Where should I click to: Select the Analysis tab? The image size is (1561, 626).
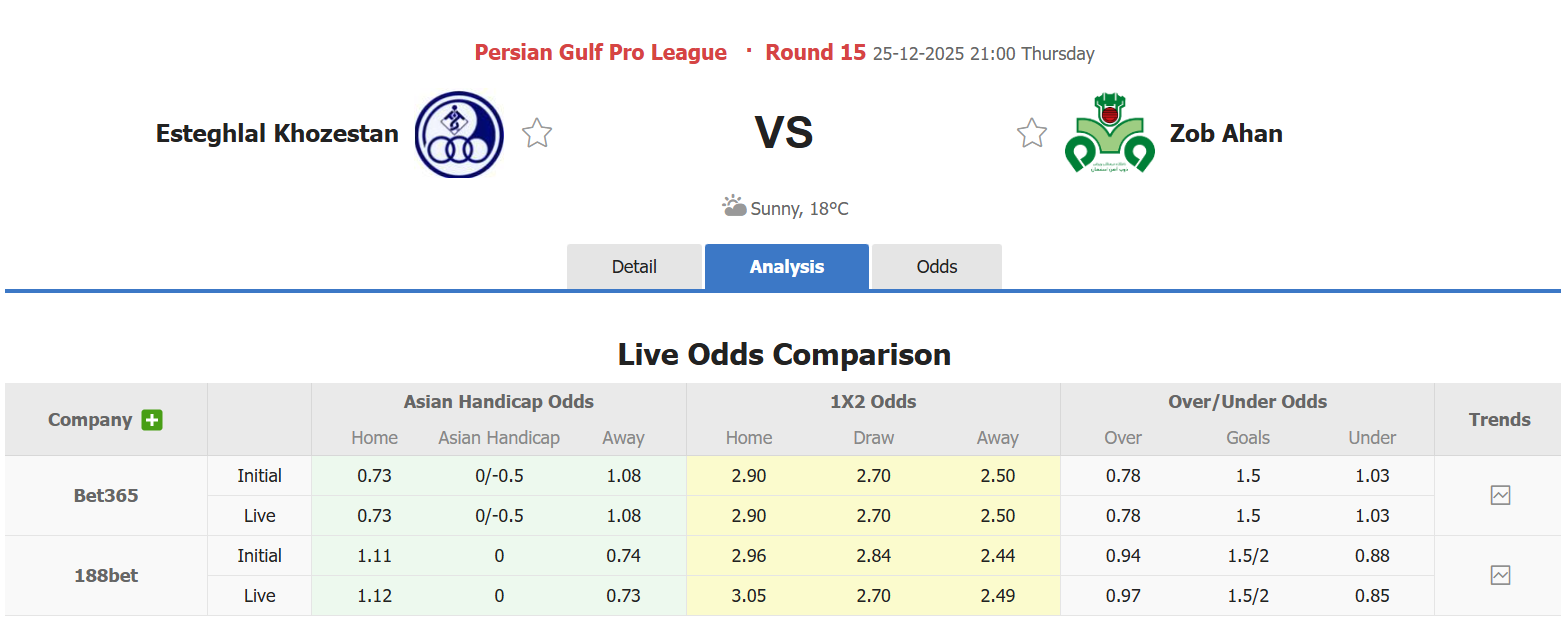click(787, 267)
